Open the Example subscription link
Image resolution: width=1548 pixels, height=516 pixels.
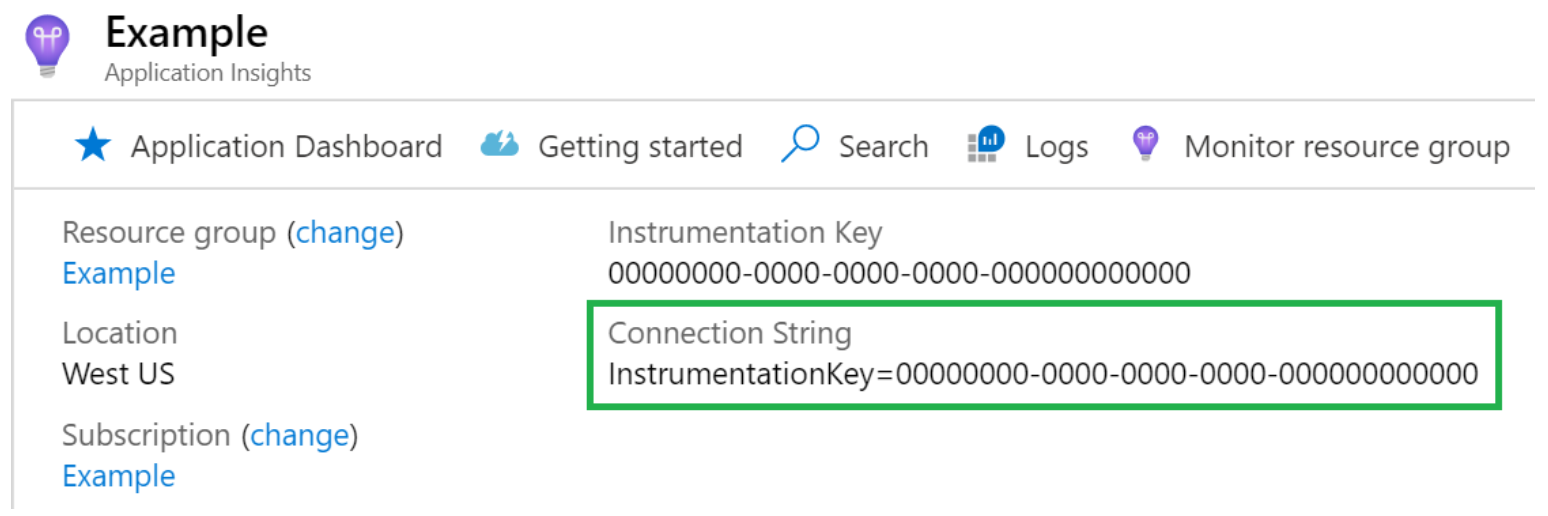(x=118, y=476)
